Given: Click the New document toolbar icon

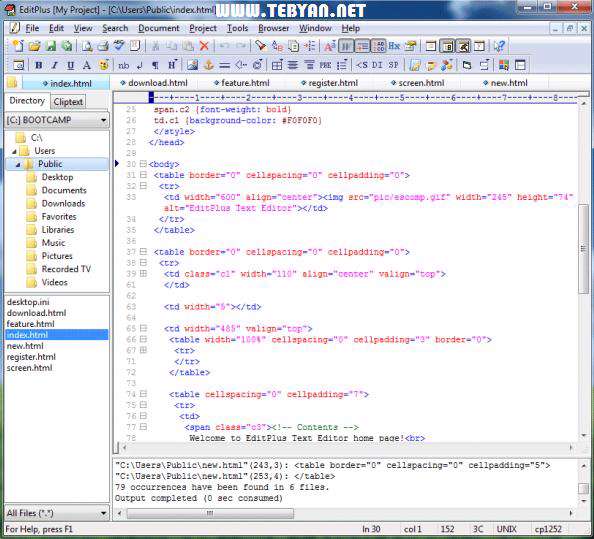Looking at the screenshot, I should (18, 46).
